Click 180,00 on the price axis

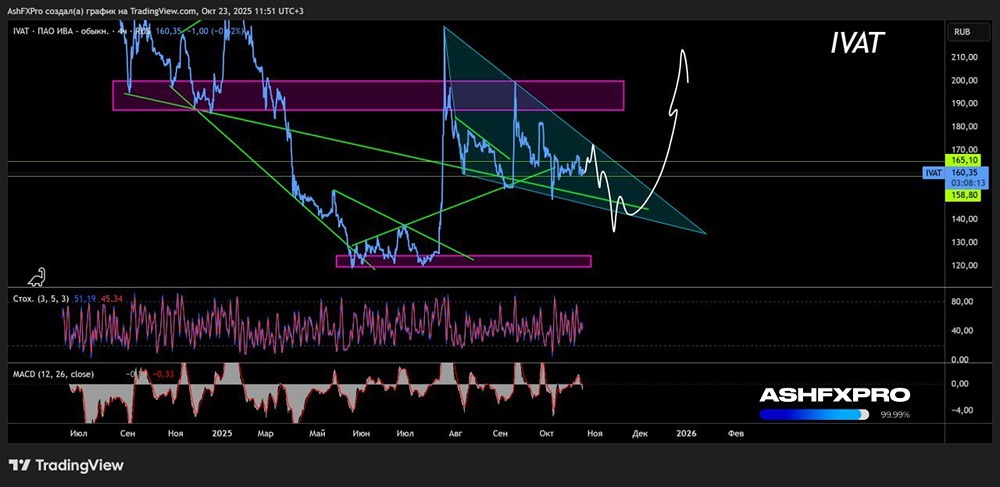pos(966,126)
